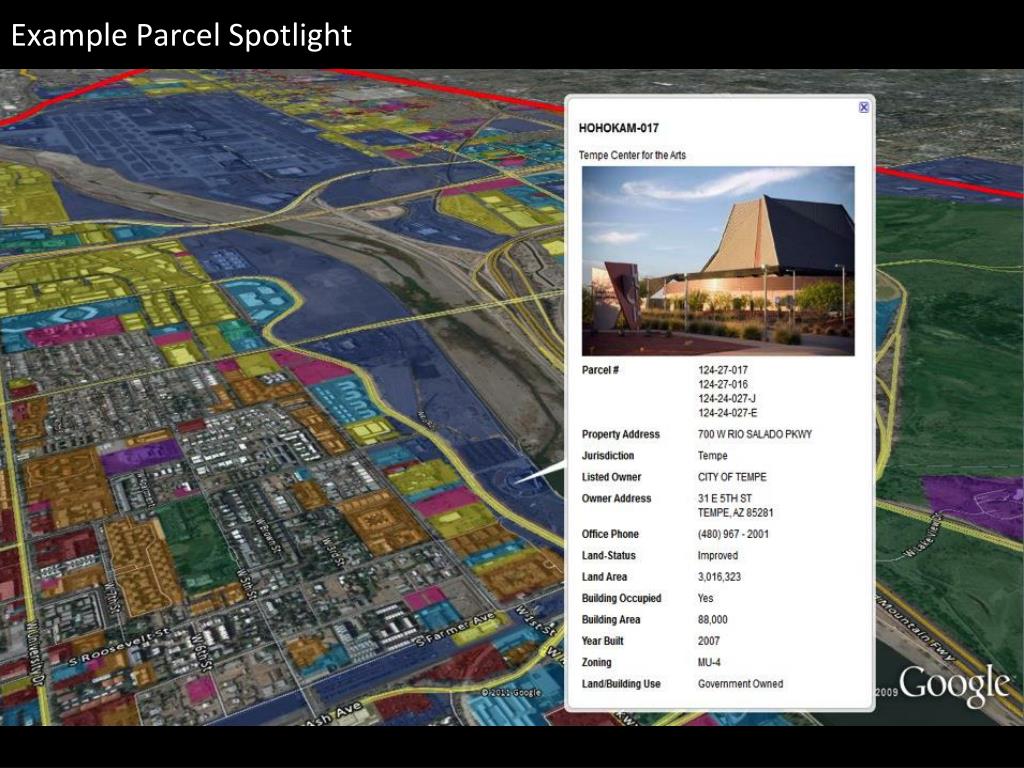
Task: Click owner address '31 E 5TH ST'
Action: coord(725,498)
